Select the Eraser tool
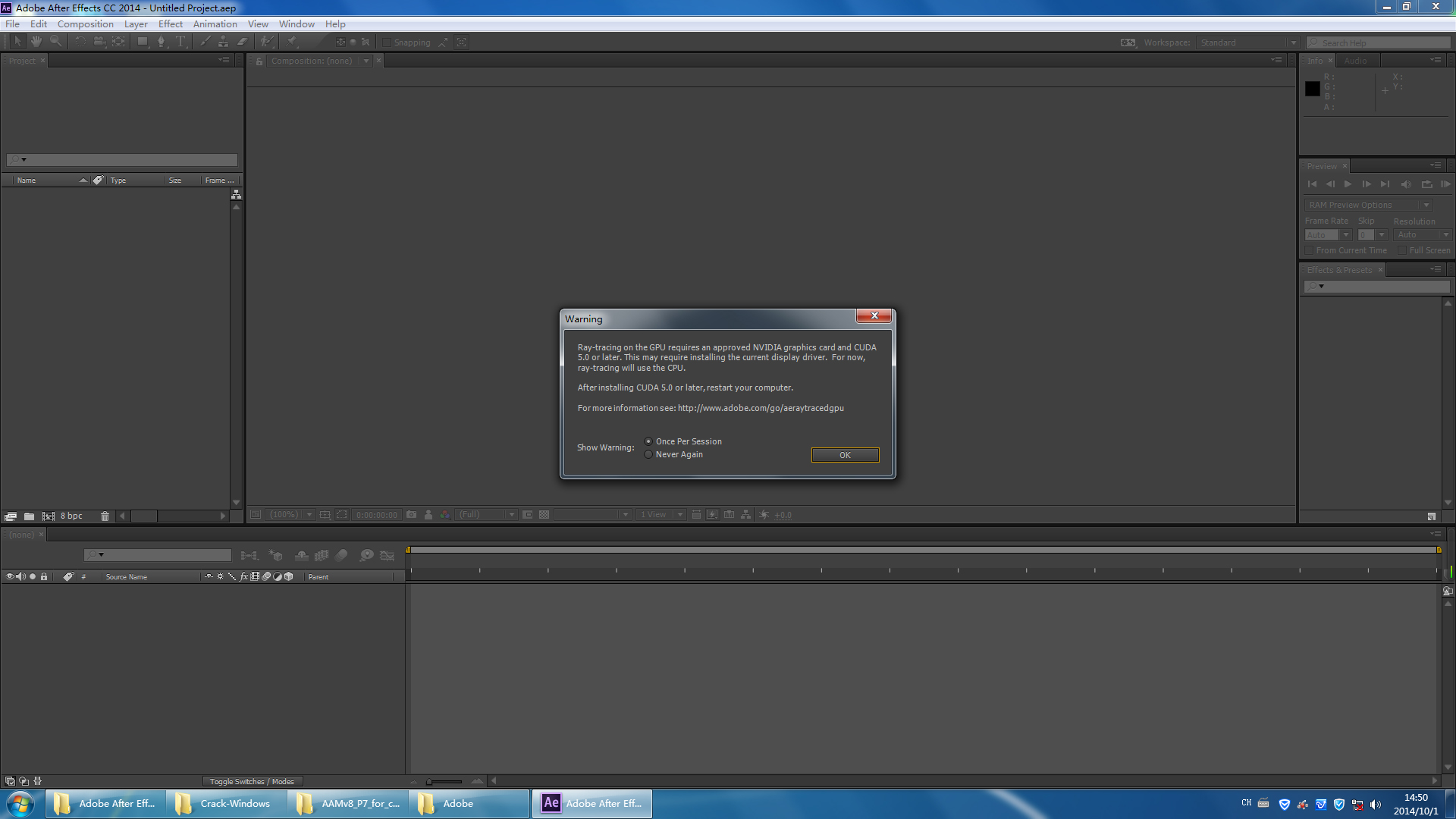 242,42
